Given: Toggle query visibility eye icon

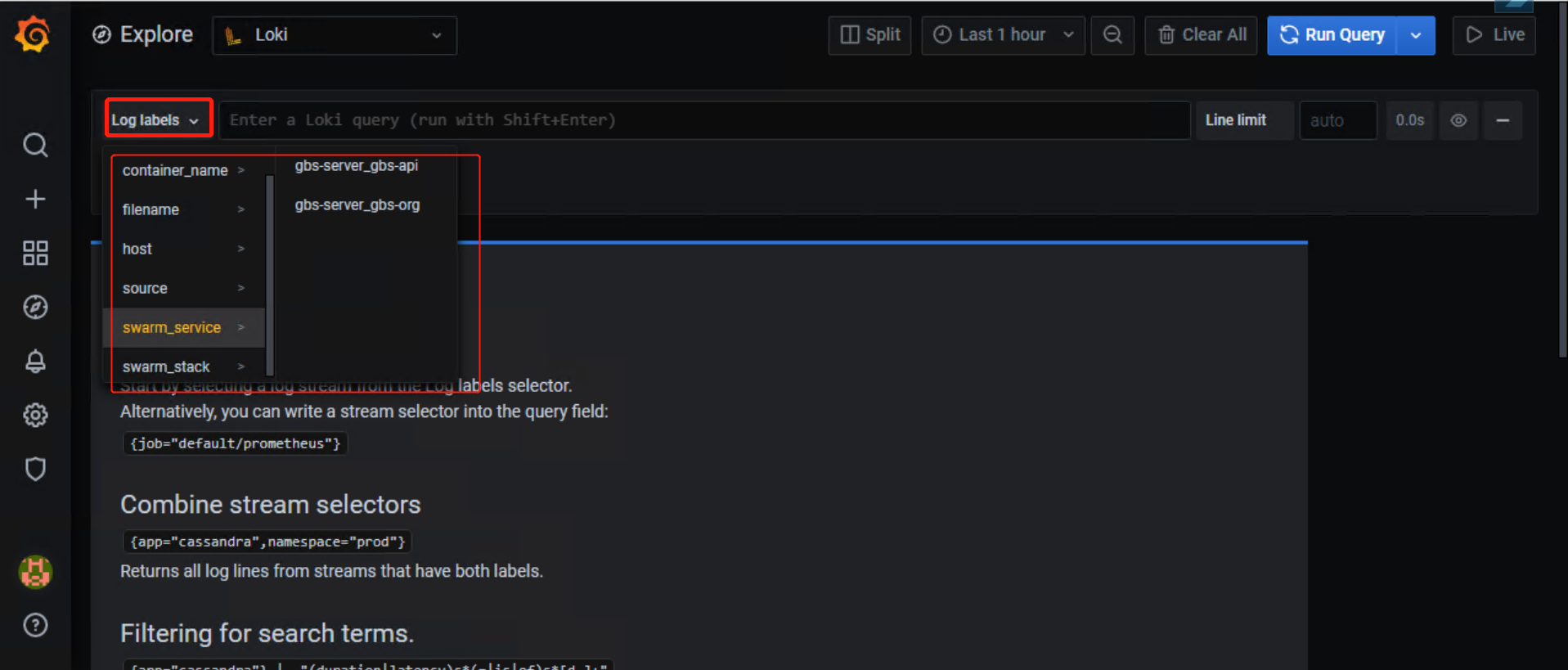Looking at the screenshot, I should (x=1458, y=121).
